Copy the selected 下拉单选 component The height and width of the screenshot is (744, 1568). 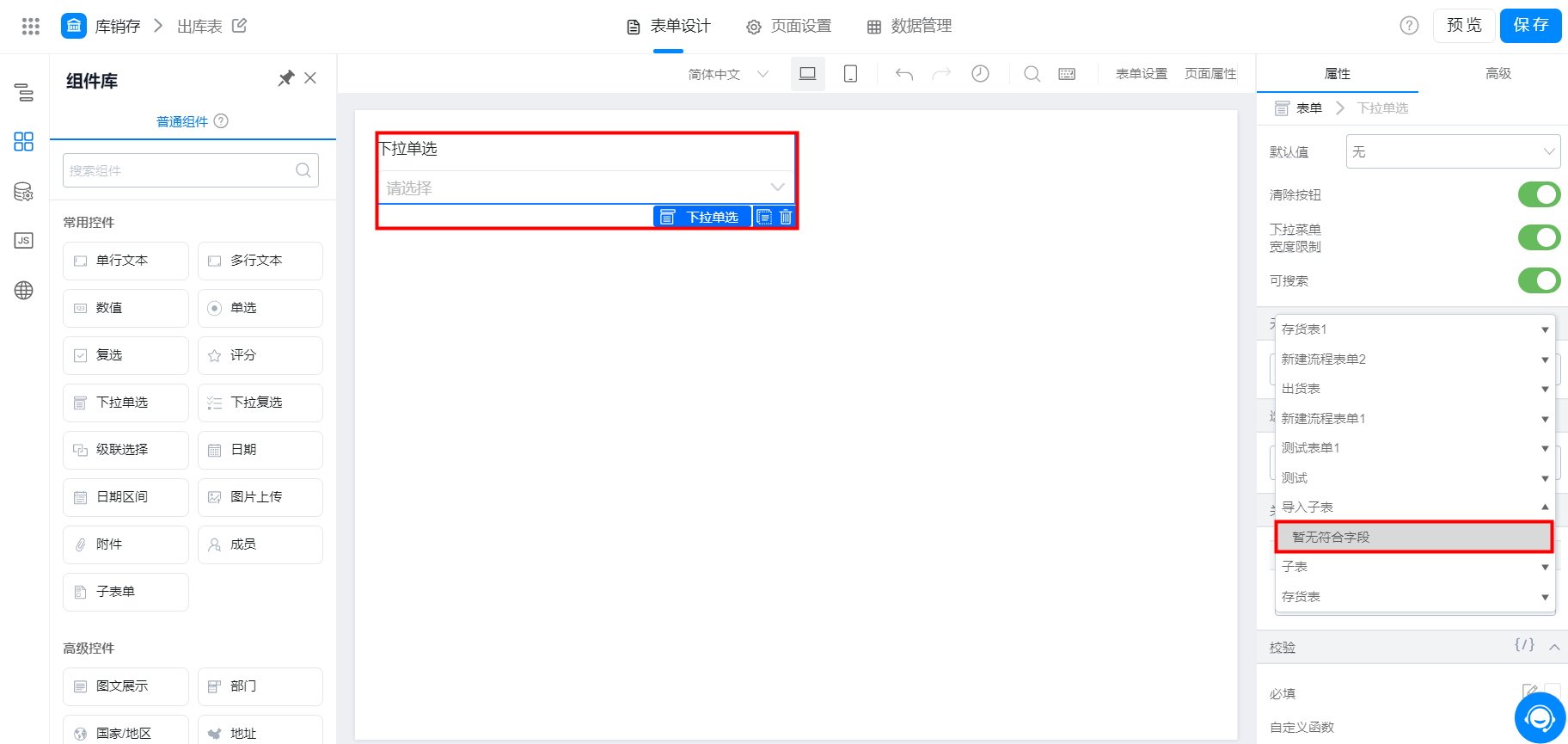point(764,217)
